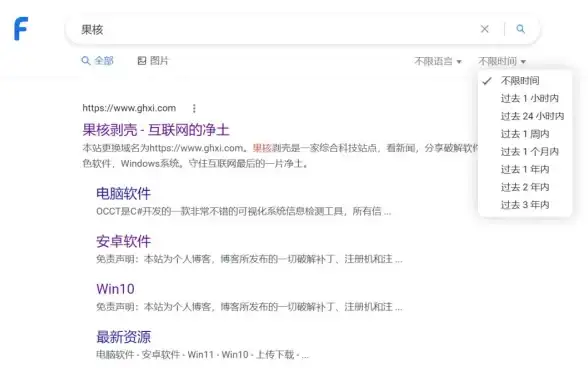Screen dimensions: 588x368
Task: Click the blue F logo
Action: [x=21, y=29]
